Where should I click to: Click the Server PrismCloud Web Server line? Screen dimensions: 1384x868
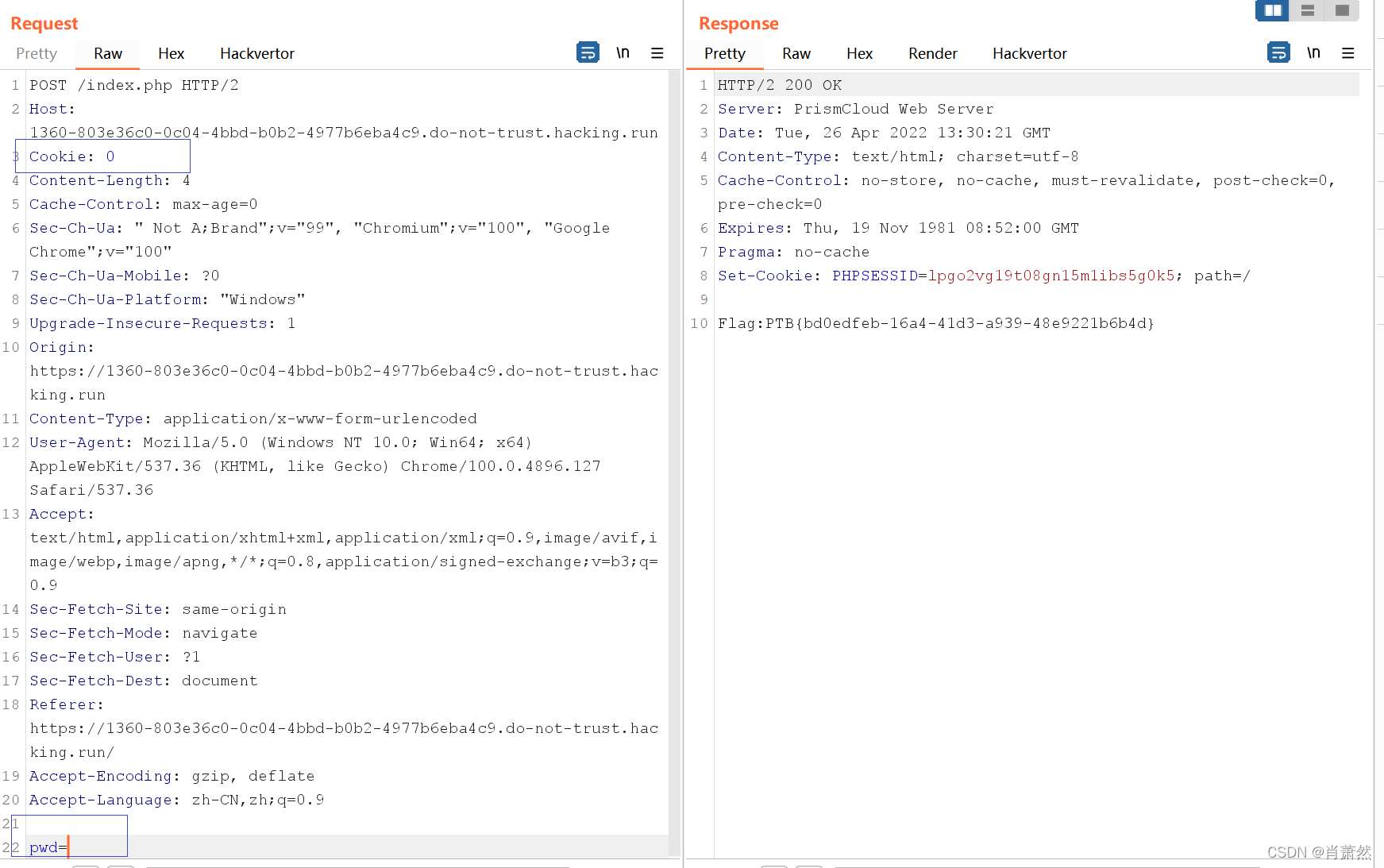coord(856,109)
